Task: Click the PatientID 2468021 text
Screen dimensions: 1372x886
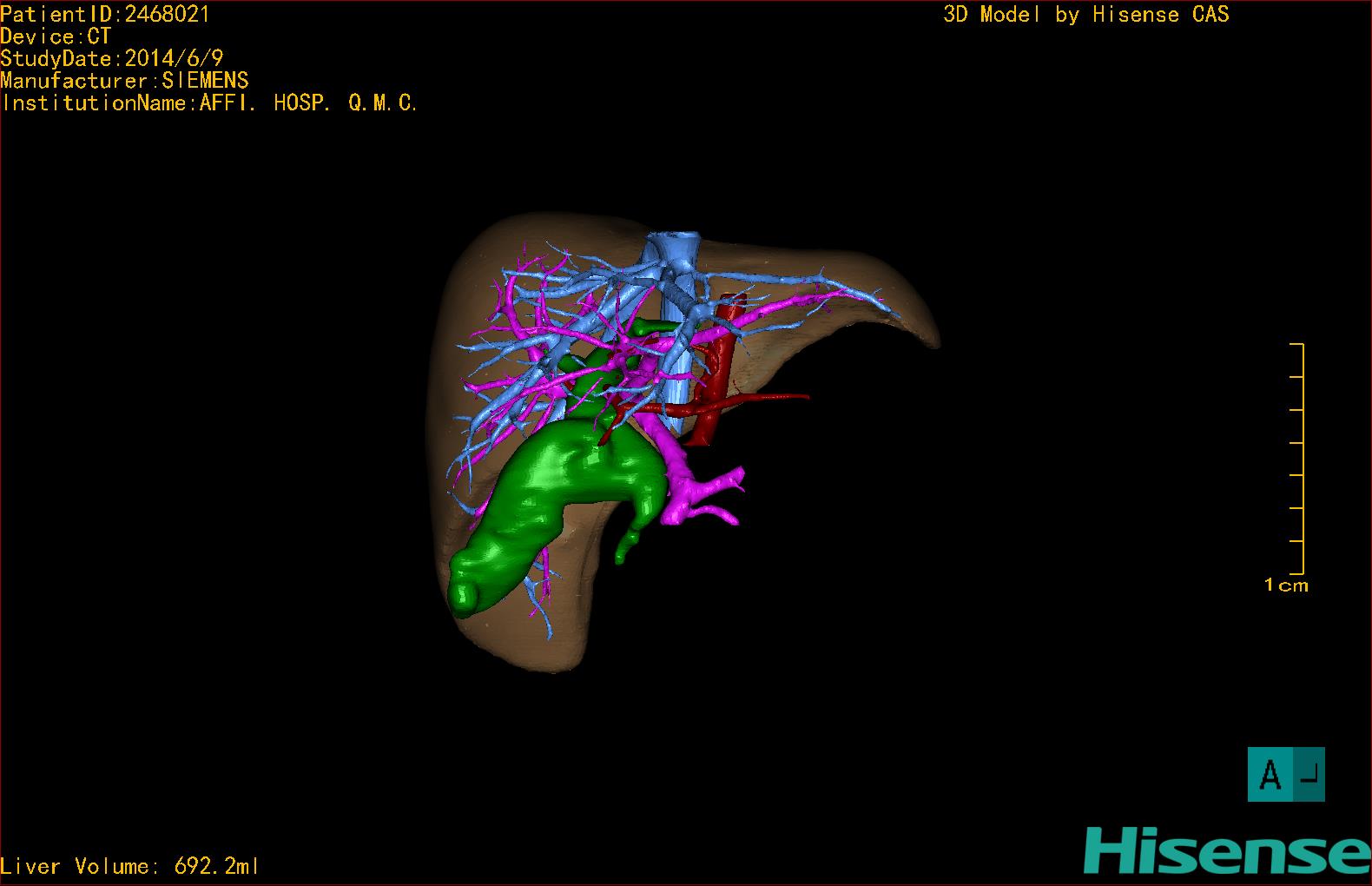Action: [x=105, y=14]
